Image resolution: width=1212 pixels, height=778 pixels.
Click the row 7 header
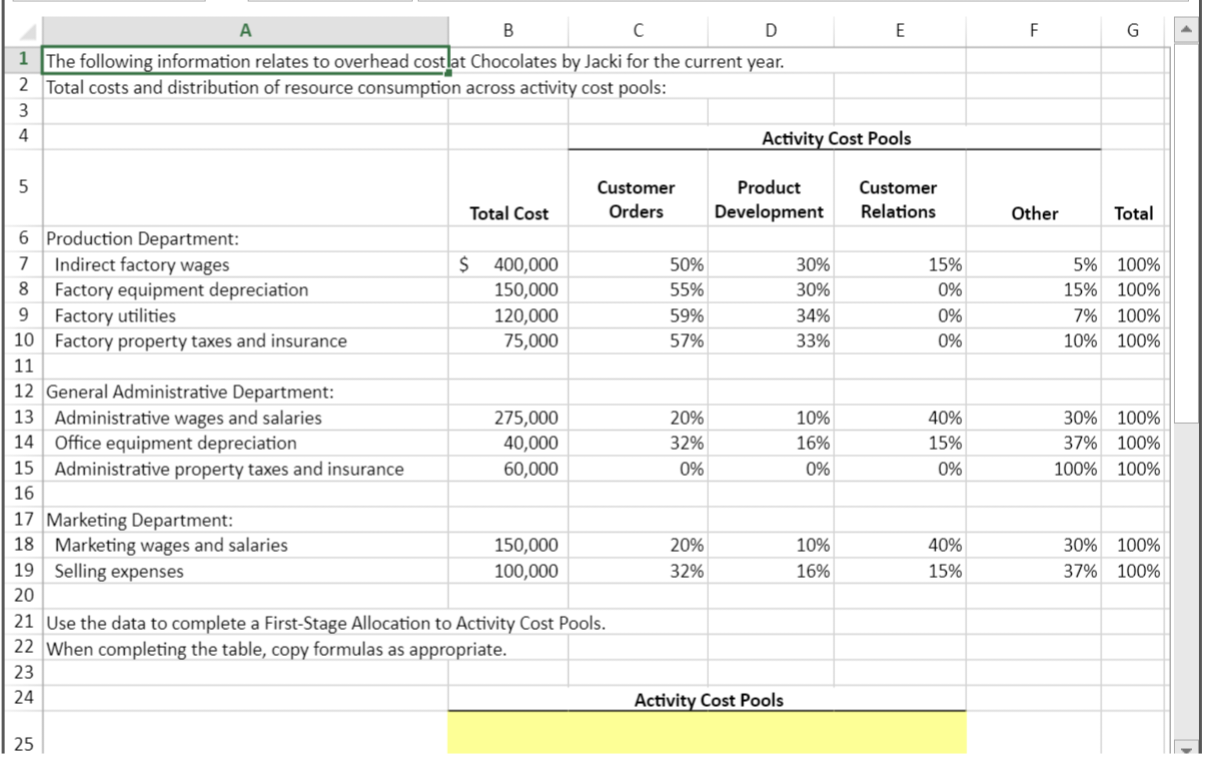point(26,265)
